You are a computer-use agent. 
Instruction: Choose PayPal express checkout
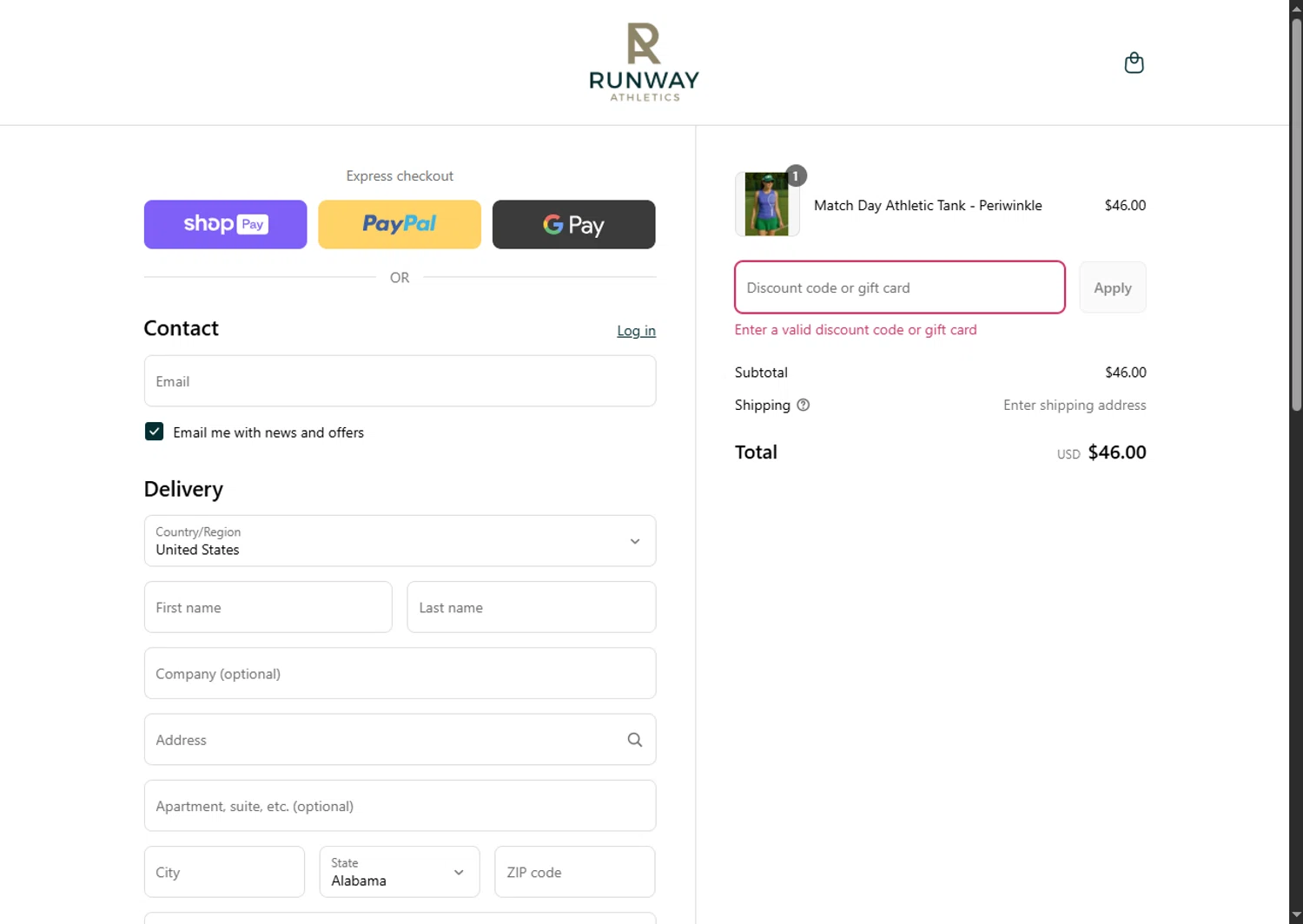click(x=400, y=224)
